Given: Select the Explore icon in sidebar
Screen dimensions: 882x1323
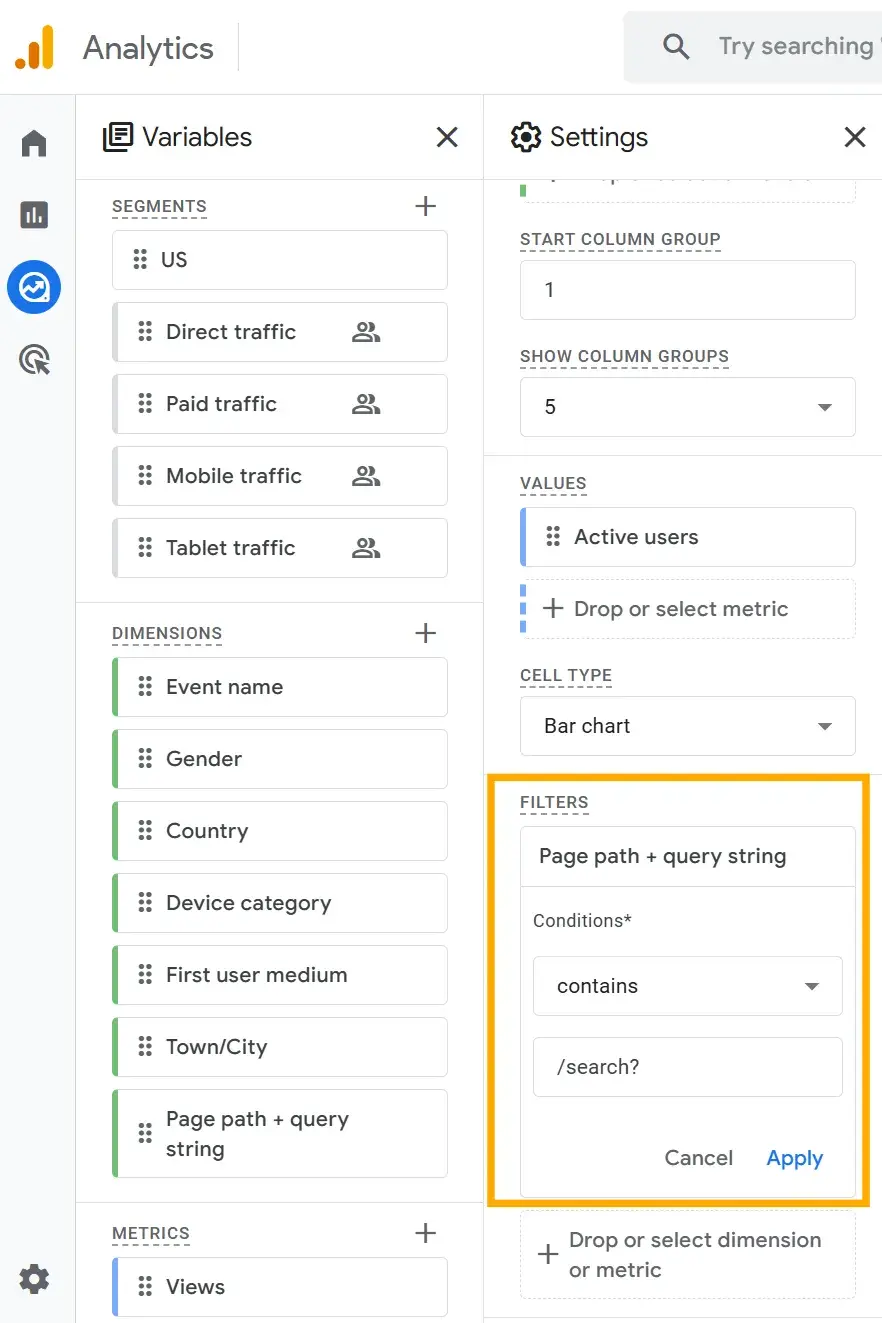Looking at the screenshot, I should tap(34, 288).
